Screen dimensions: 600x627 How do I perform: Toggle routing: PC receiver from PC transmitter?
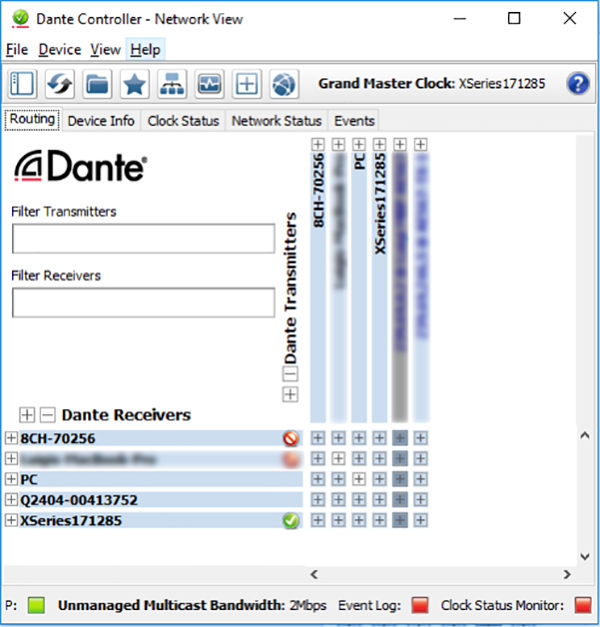point(359,479)
